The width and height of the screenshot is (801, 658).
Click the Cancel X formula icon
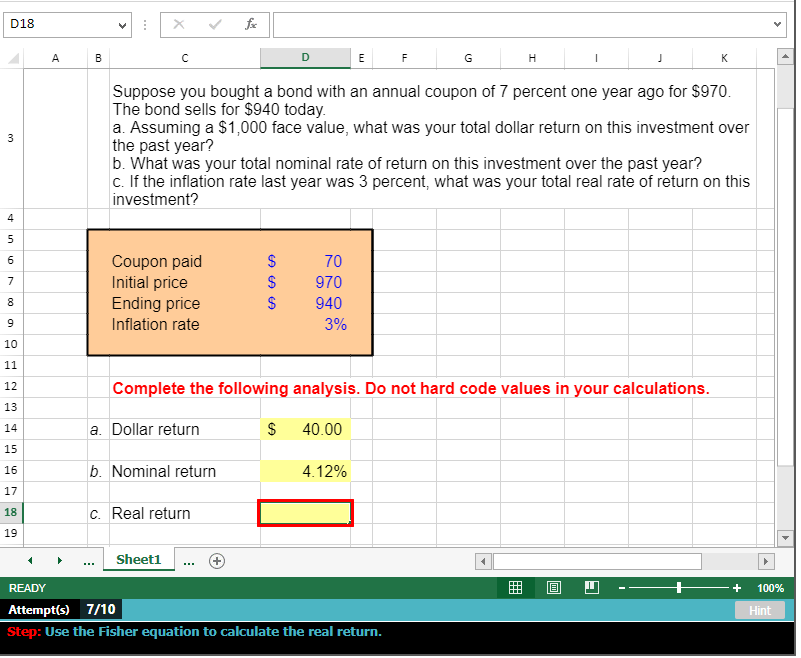pos(179,24)
